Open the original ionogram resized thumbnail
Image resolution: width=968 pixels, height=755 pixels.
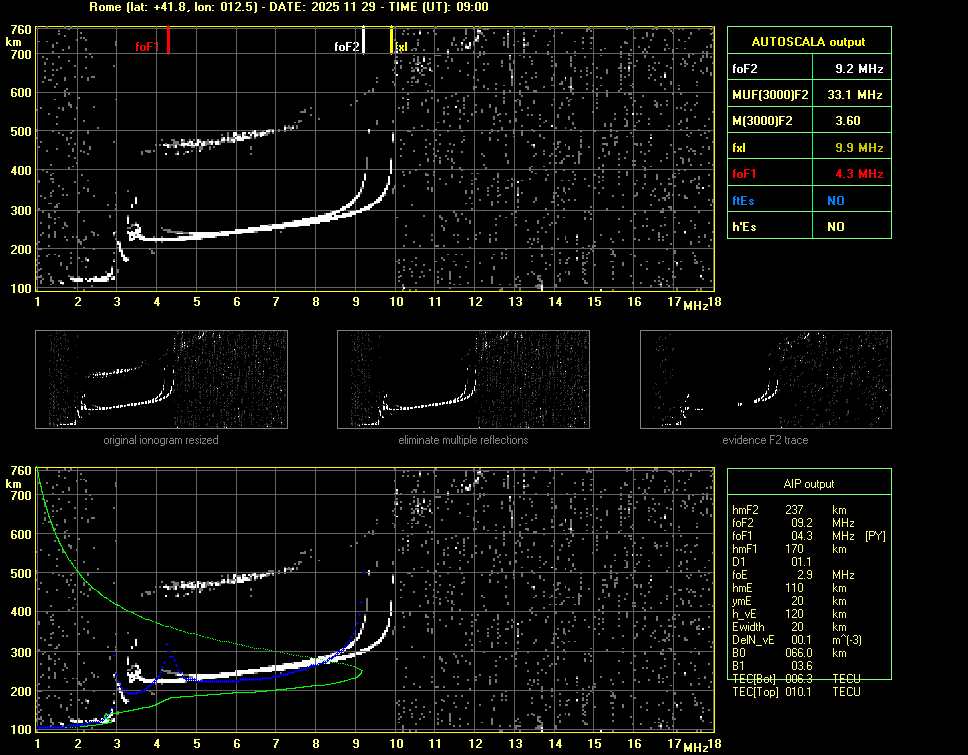[x=161, y=381]
